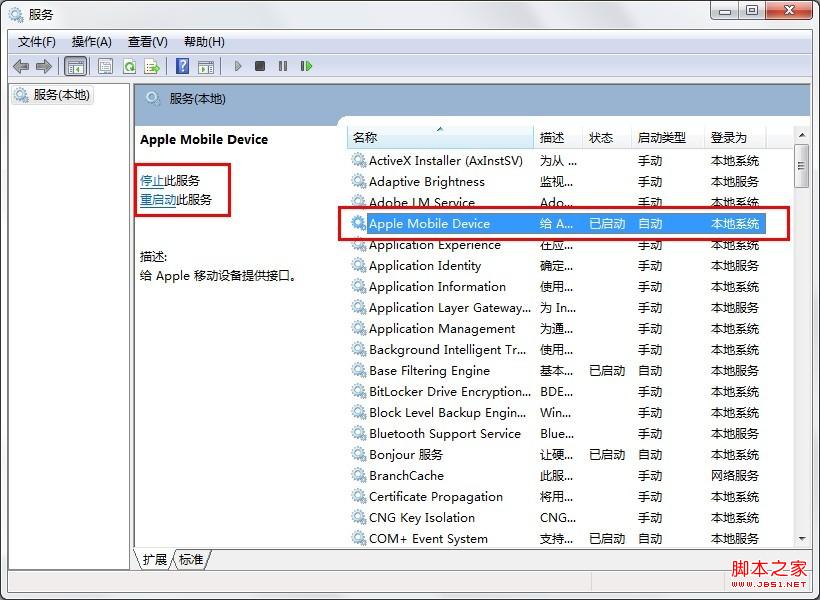Image resolution: width=820 pixels, height=600 pixels.
Task: Click gear icon beside BranchCache
Action: [359, 475]
